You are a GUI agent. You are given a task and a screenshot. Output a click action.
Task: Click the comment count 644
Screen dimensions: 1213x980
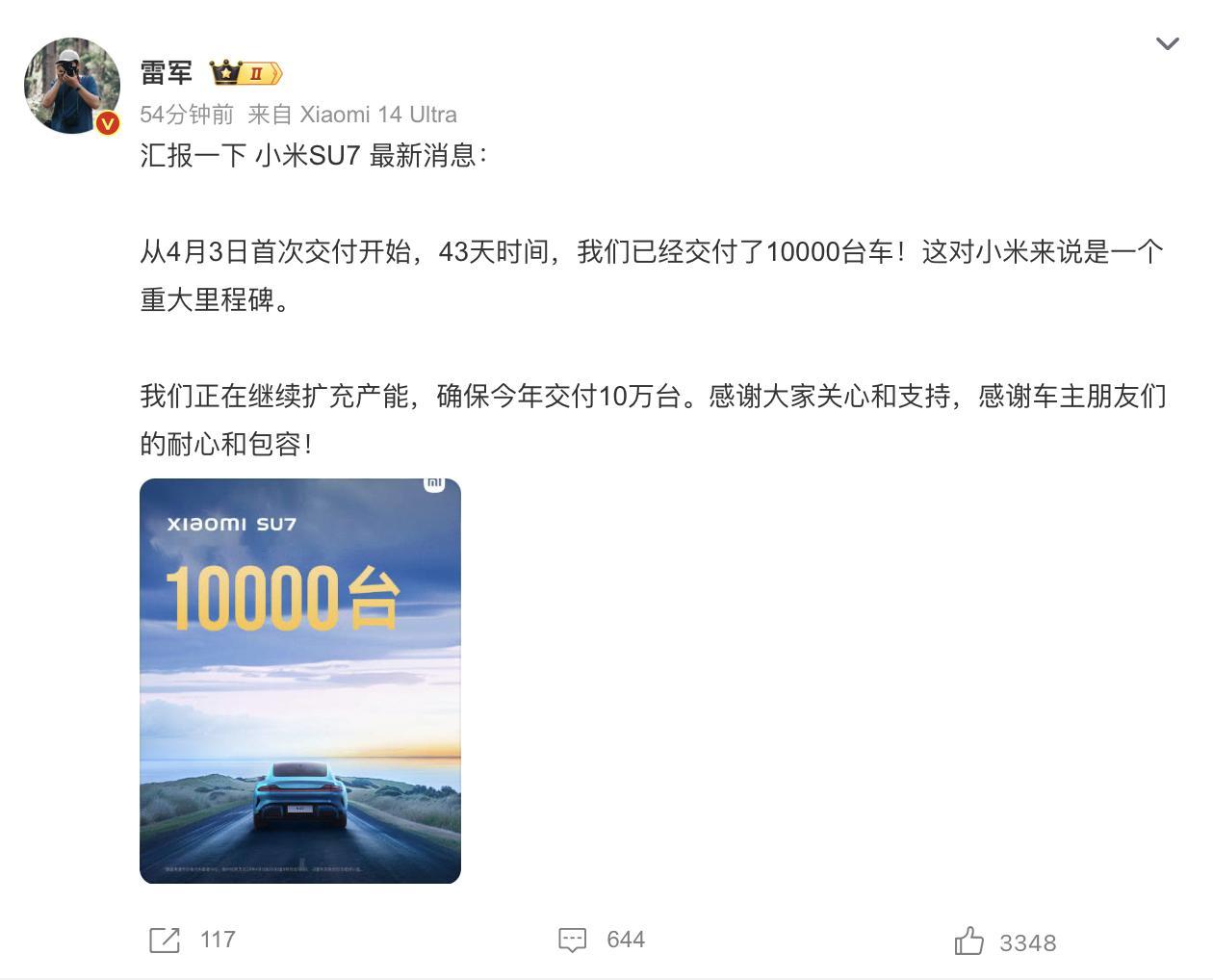click(x=626, y=940)
